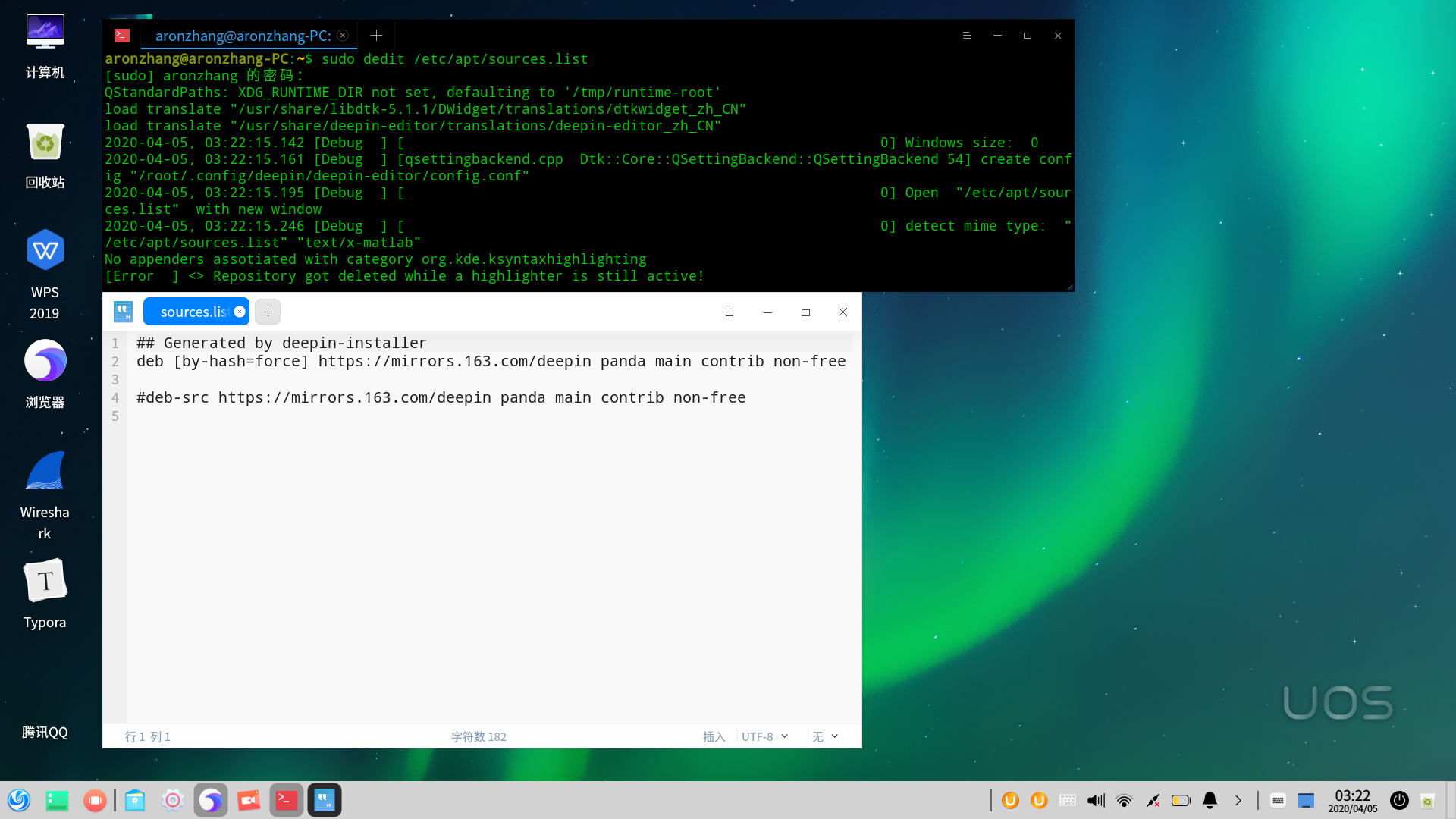1456x819 pixels.
Task: Click the power button in dock
Action: click(x=1399, y=800)
